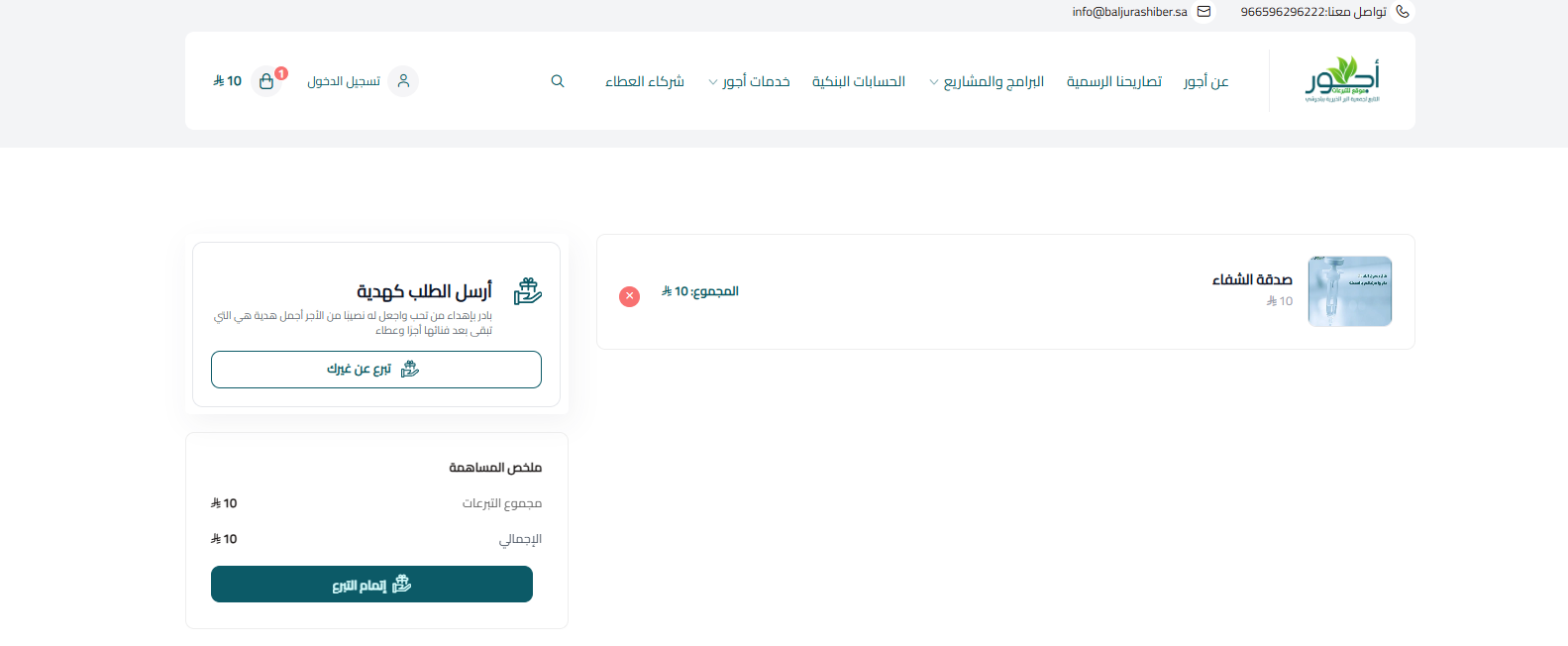Expand the خدمات أجور dropdown
Viewport: 1568px width, 646px height.
tap(750, 81)
